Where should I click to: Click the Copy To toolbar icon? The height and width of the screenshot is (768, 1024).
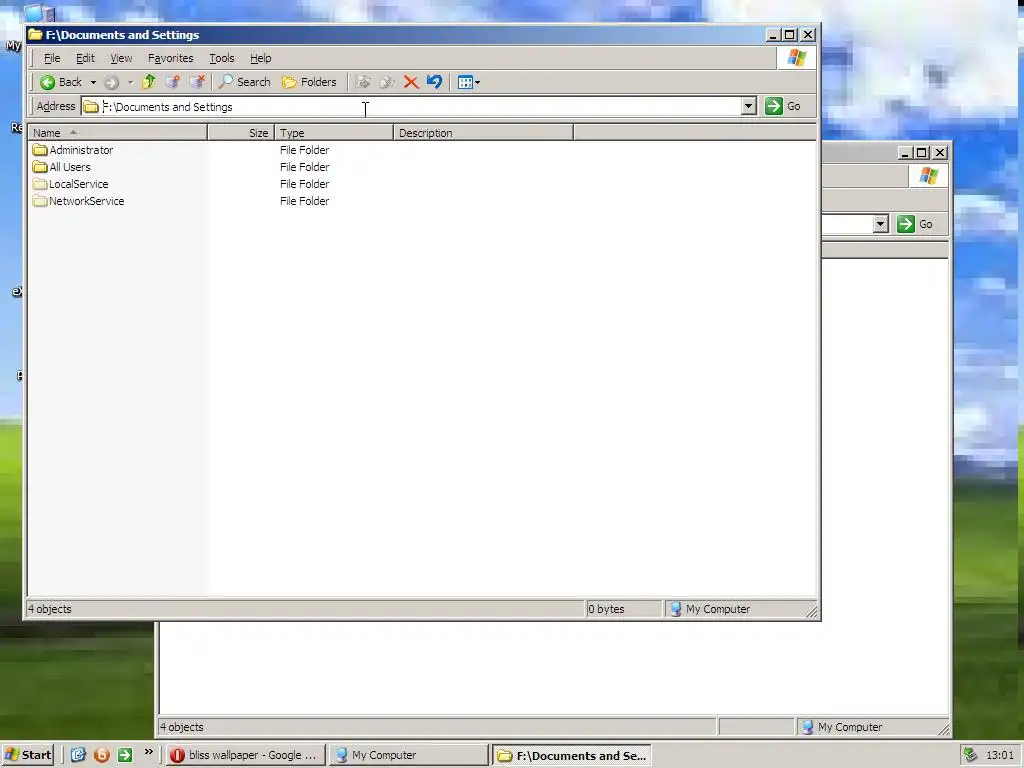click(387, 82)
